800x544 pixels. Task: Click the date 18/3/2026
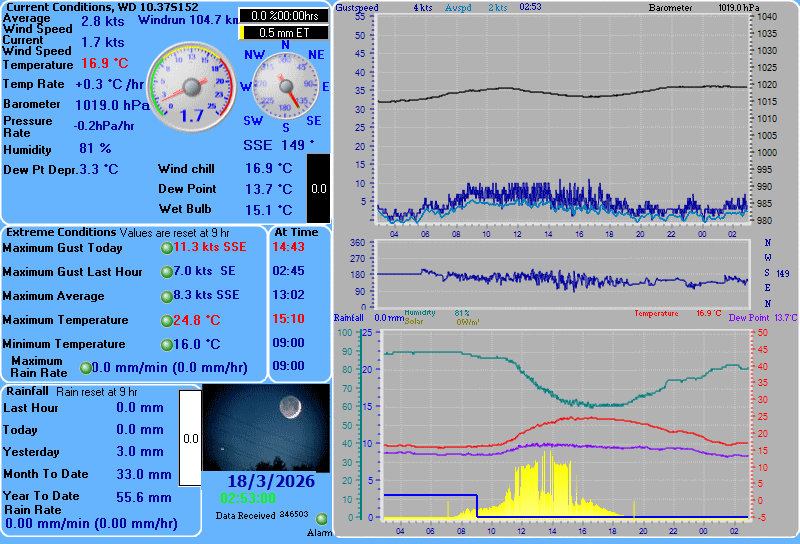265,481
